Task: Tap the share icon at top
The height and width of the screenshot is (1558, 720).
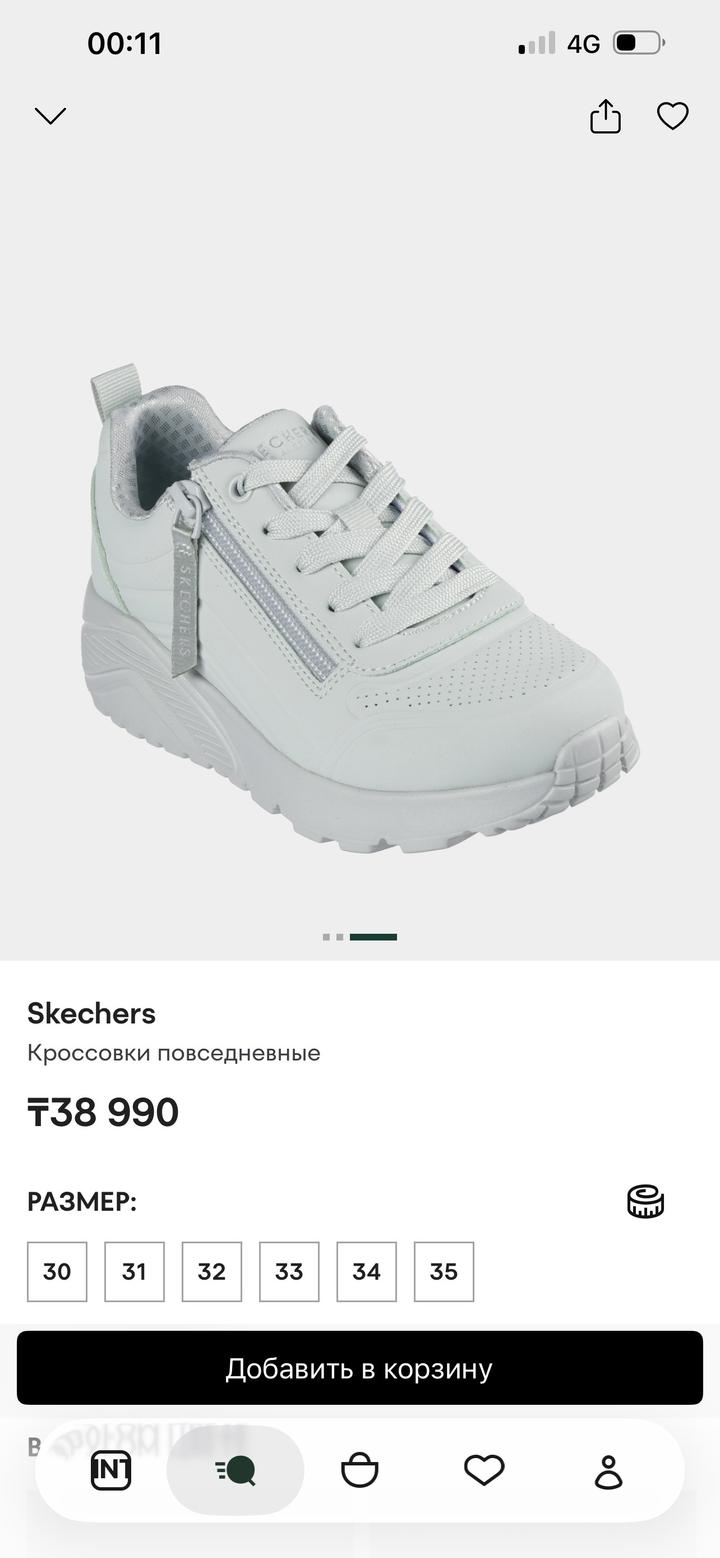Action: click(605, 116)
